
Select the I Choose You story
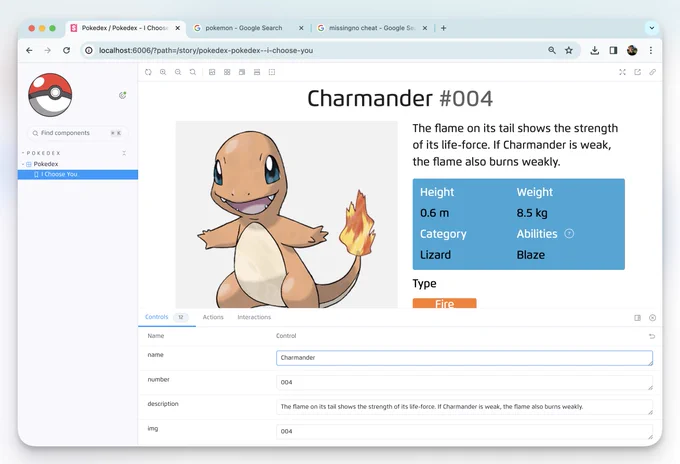point(78,174)
